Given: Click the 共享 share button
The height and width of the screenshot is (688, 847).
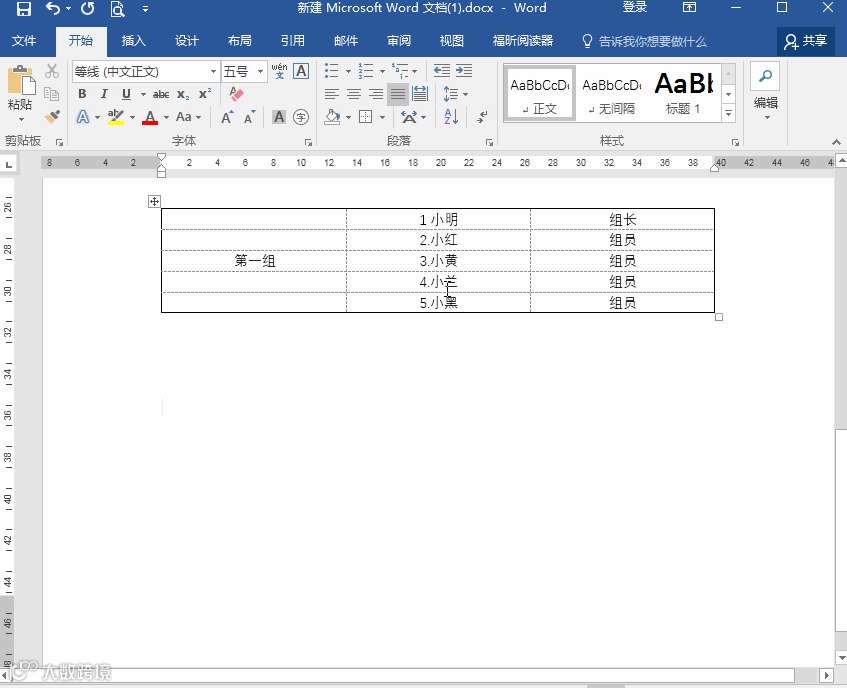Looking at the screenshot, I should click(x=806, y=41).
